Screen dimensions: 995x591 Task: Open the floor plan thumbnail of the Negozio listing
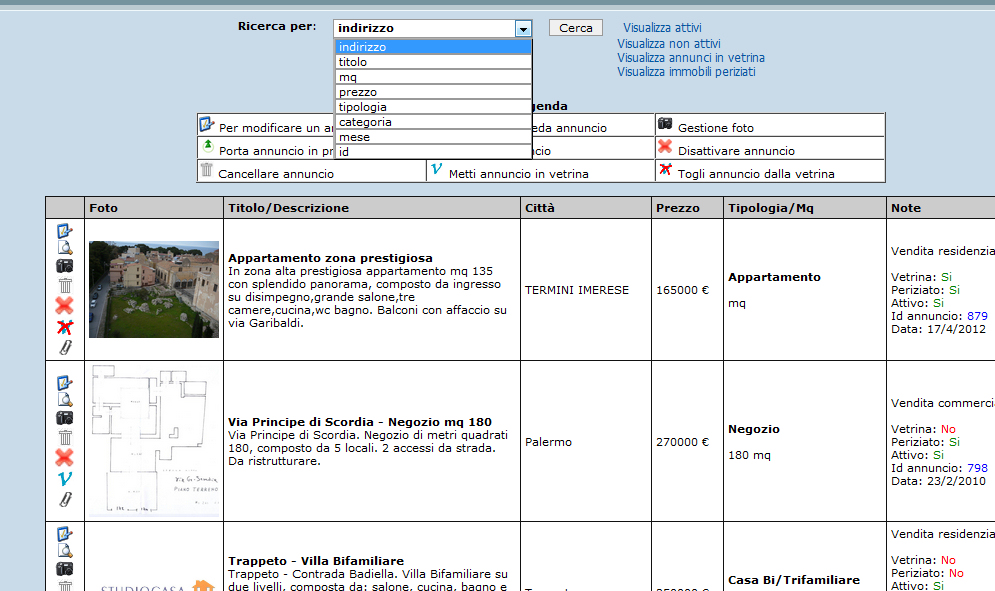click(x=154, y=441)
